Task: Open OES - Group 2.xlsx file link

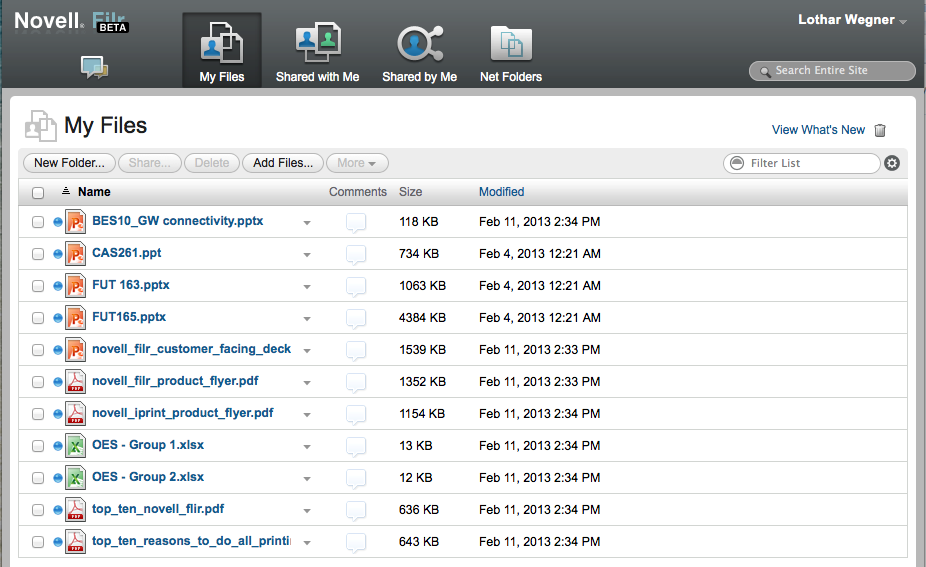Action: click(x=148, y=477)
